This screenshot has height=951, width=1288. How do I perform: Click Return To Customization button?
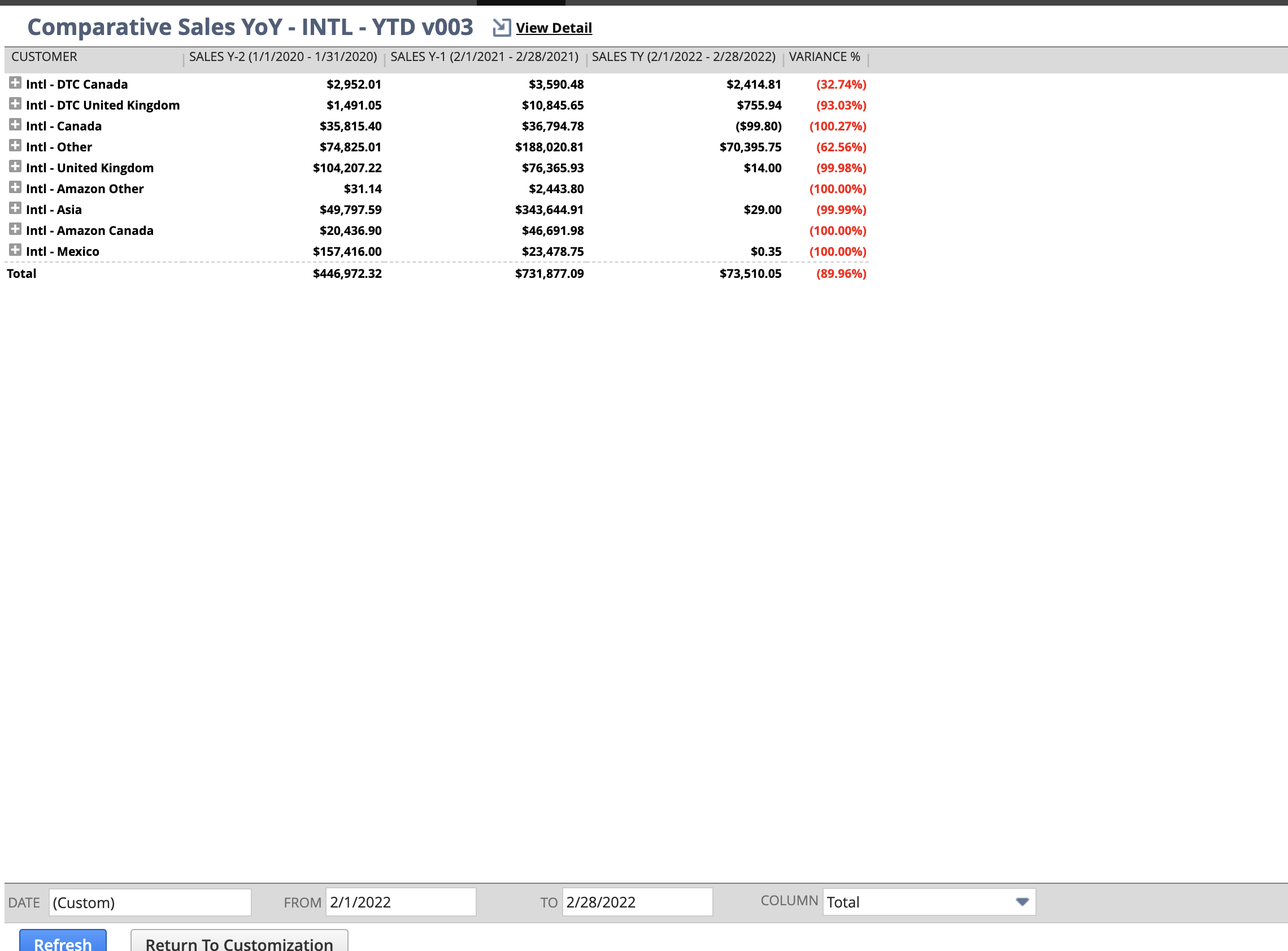(239, 941)
